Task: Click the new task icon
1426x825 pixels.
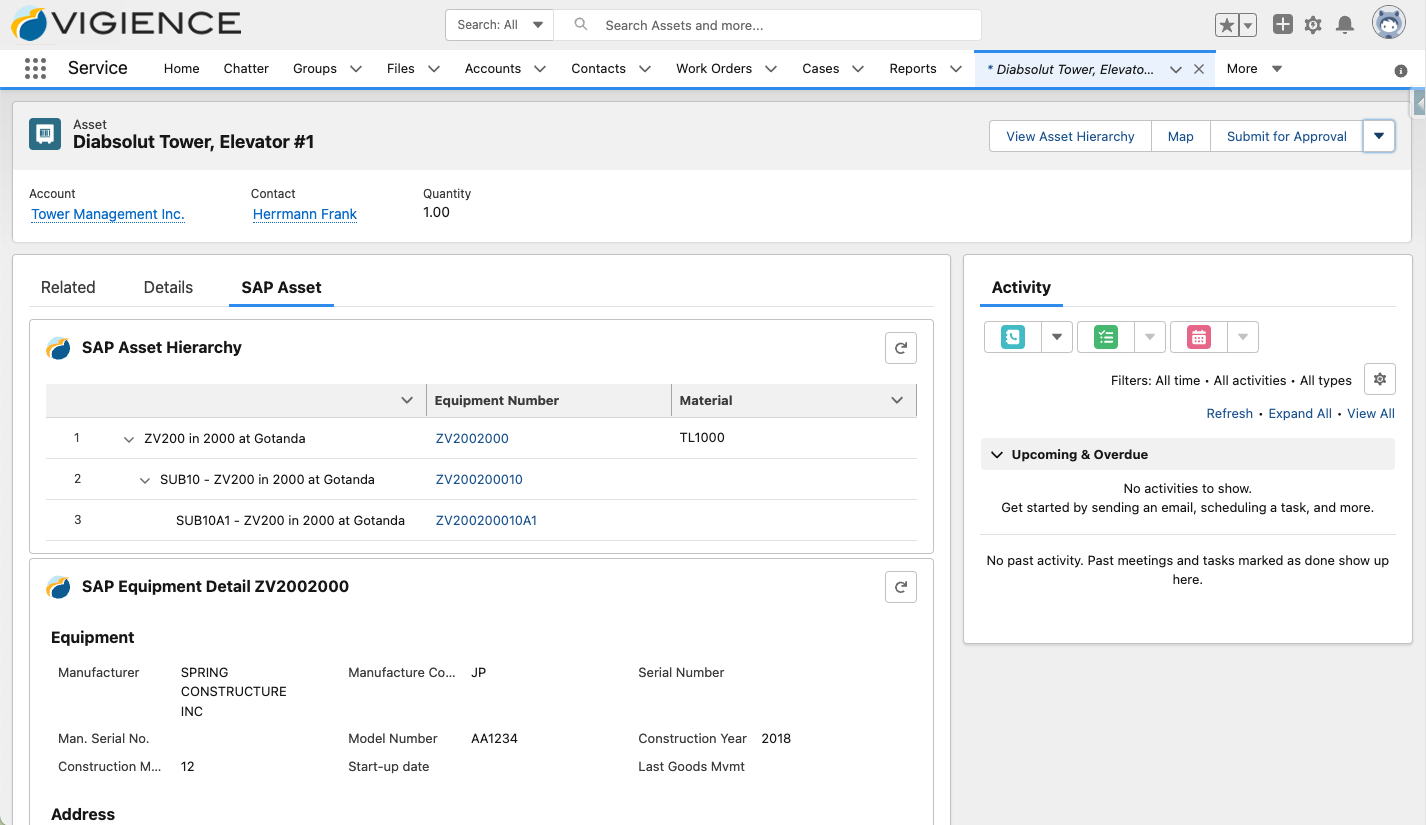Action: click(1106, 337)
